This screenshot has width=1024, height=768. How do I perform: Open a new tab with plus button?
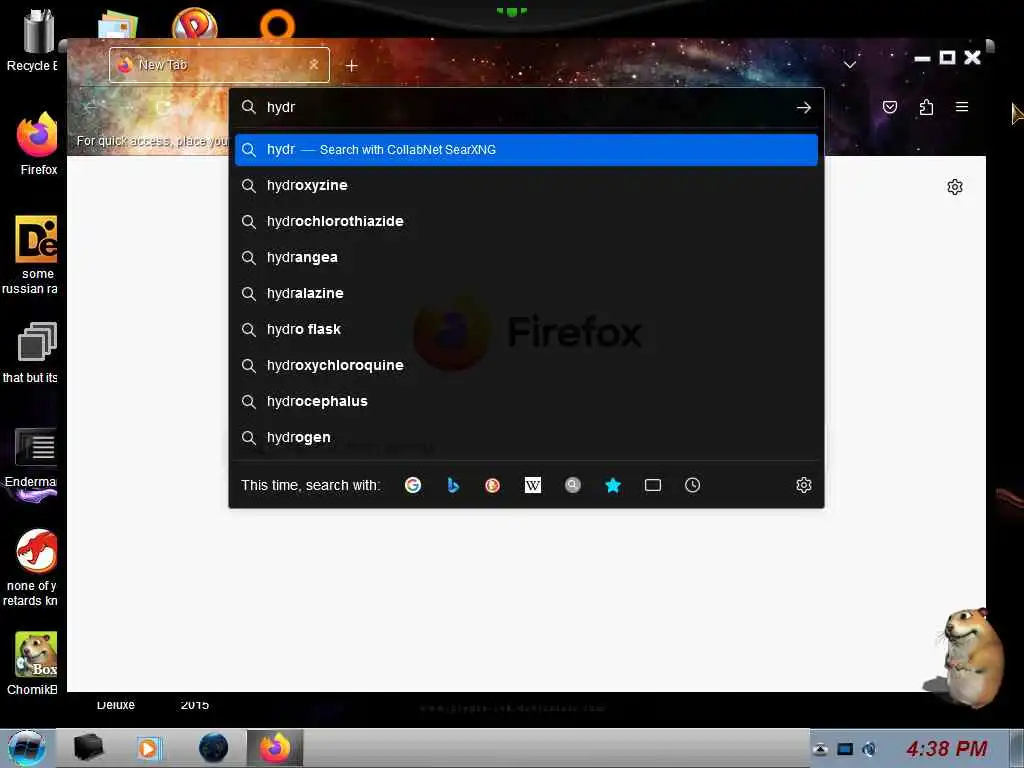(x=351, y=66)
